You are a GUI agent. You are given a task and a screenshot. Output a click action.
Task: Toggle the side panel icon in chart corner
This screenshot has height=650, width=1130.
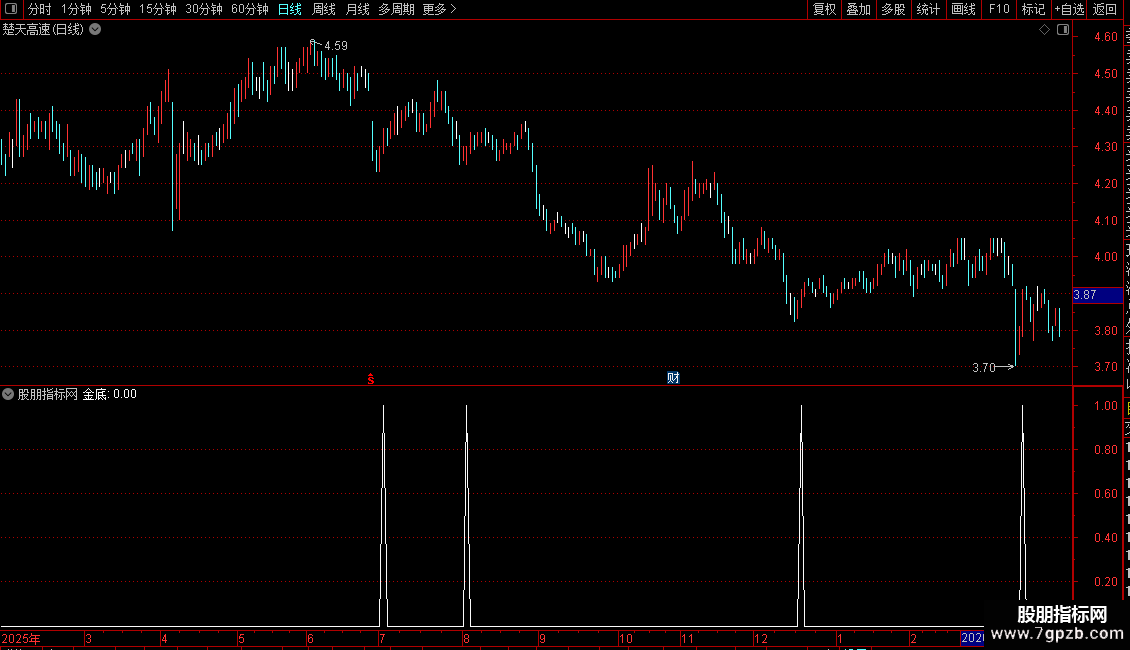[x=1063, y=30]
